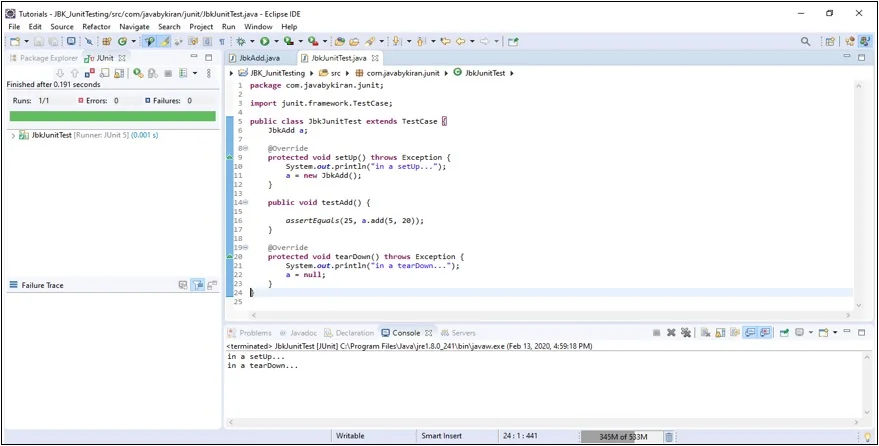
Task: Toggle Word Wrap in Console toolbar
Action: [x=735, y=333]
